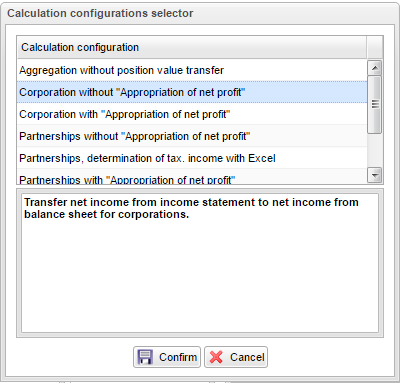Viewport: 400px width, 383px height.
Task: Pick the partially visible Partnerships with "Appropriation" row
Action: pos(192,177)
